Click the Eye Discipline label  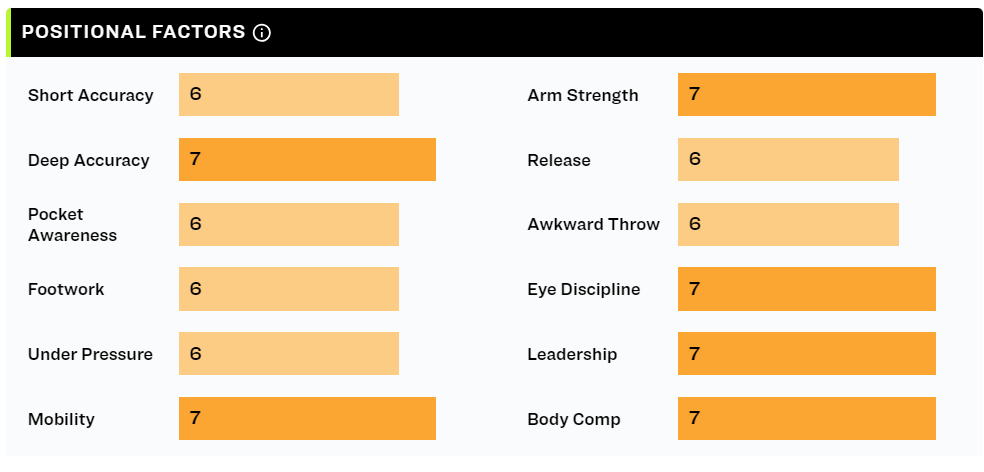tap(584, 289)
